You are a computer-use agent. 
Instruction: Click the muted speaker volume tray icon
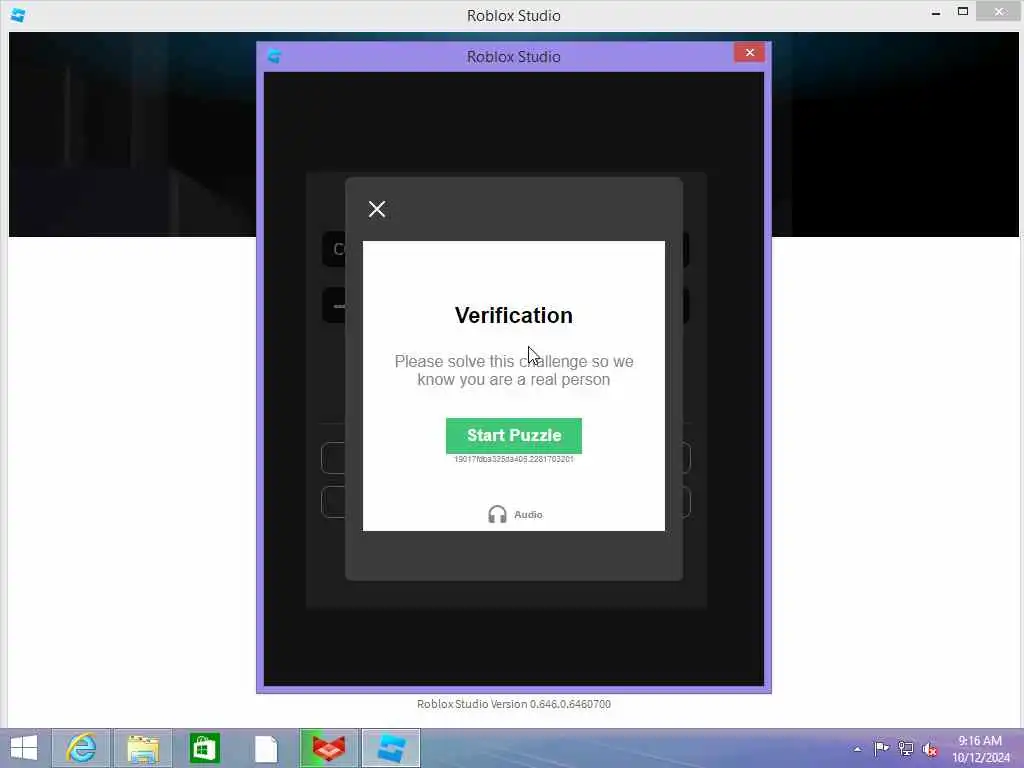929,749
